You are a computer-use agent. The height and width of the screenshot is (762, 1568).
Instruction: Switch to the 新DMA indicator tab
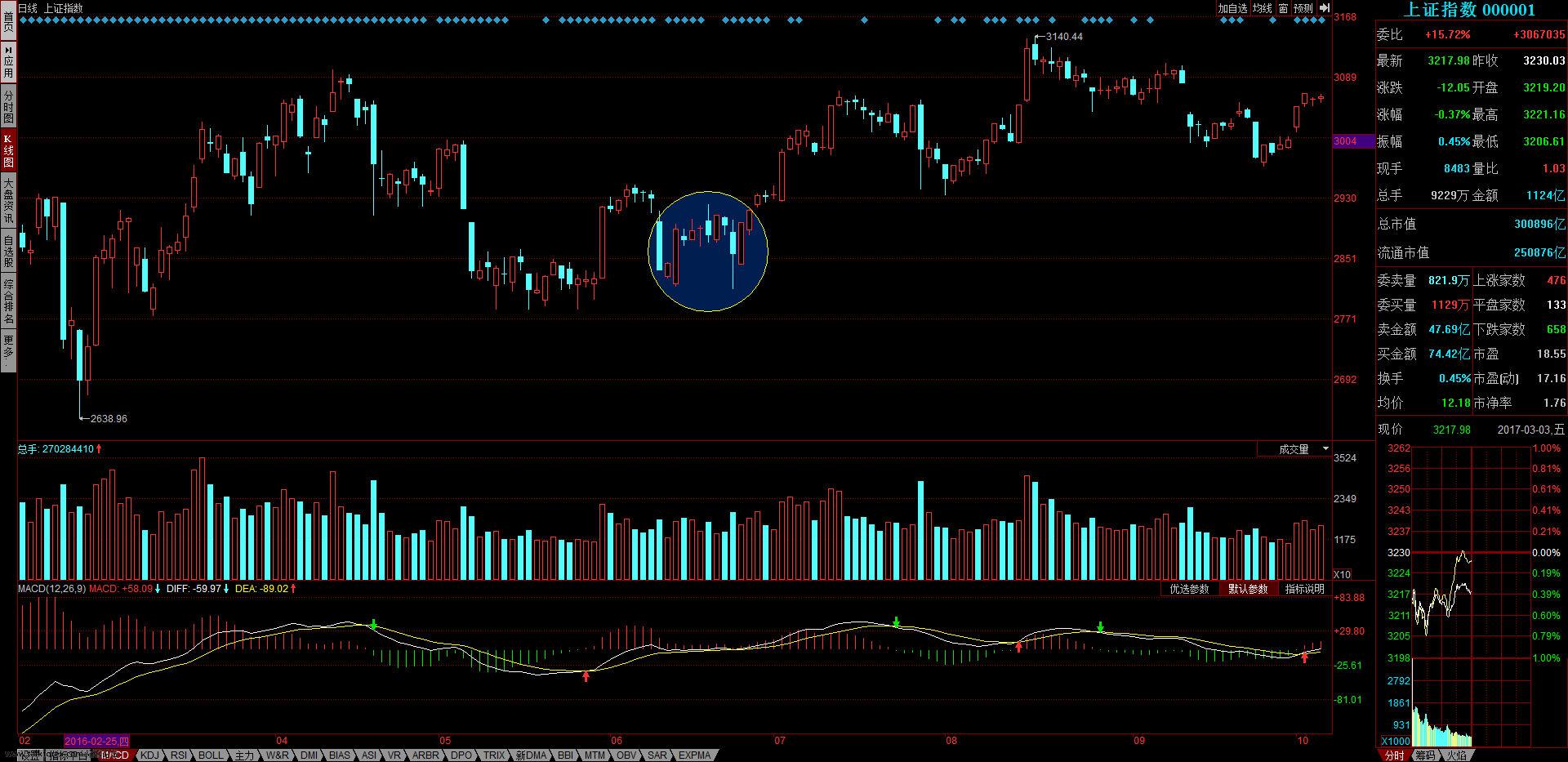click(x=531, y=755)
